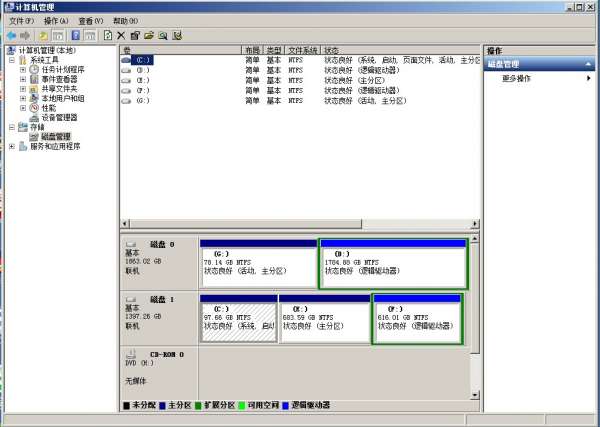Click the 设备管理器 icon in tree
Screen dimensions: 600x427
coord(34,117)
